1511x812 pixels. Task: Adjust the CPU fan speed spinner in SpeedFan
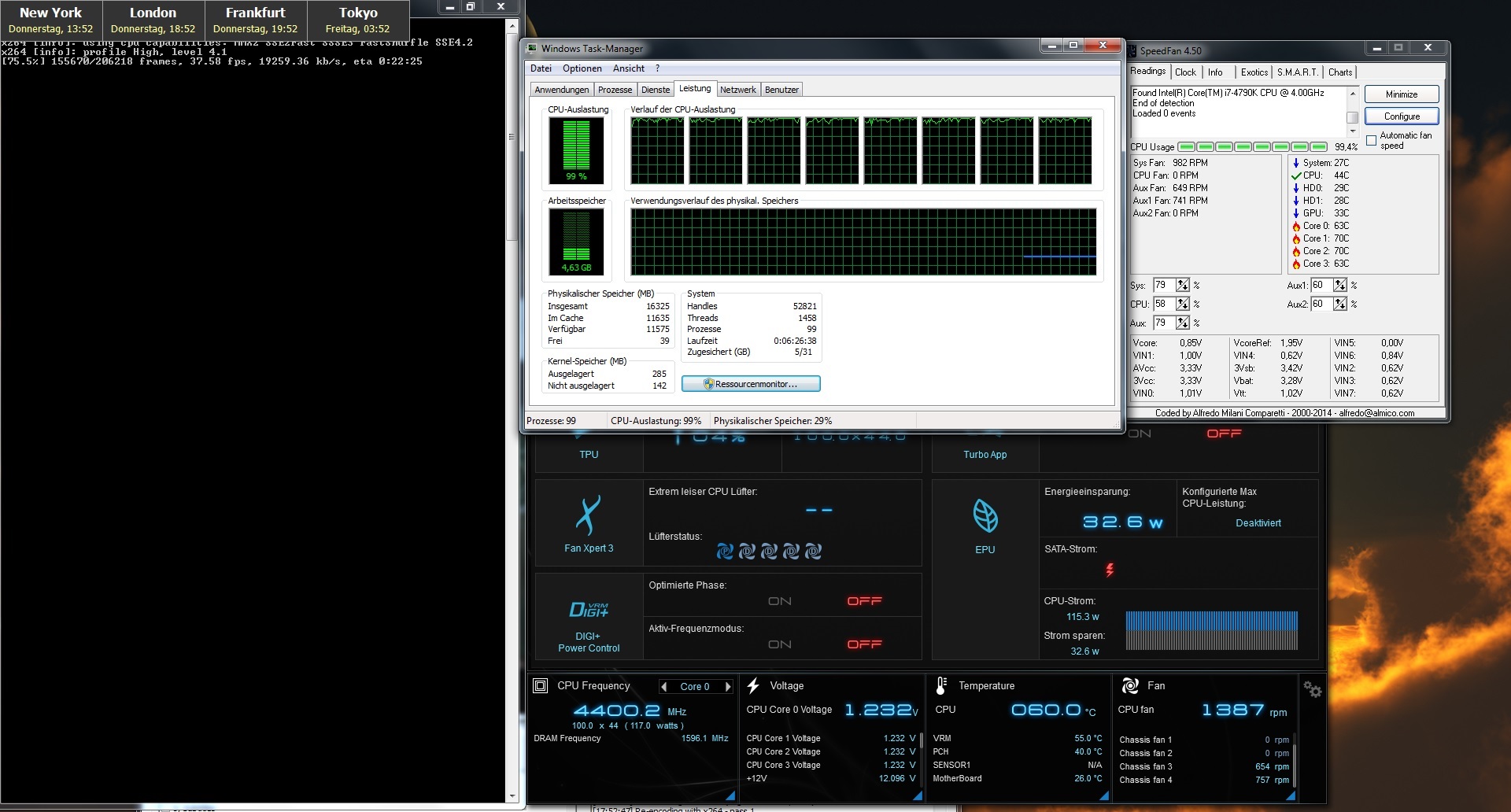coord(1183,304)
